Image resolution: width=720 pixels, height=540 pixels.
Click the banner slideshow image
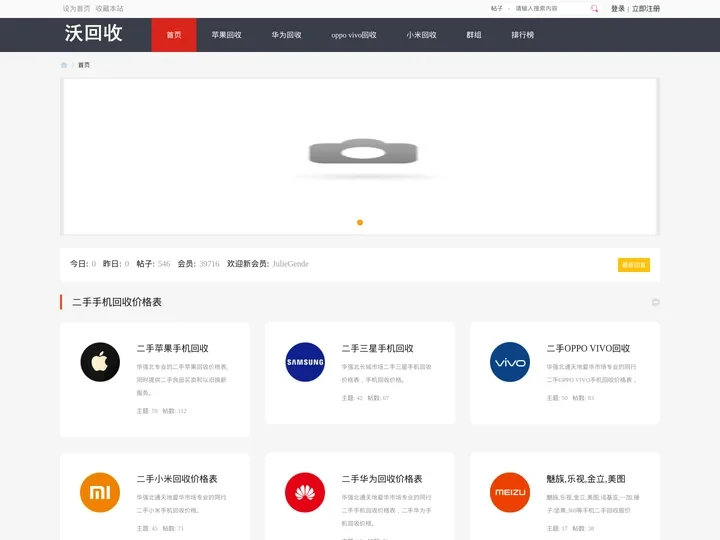point(360,157)
